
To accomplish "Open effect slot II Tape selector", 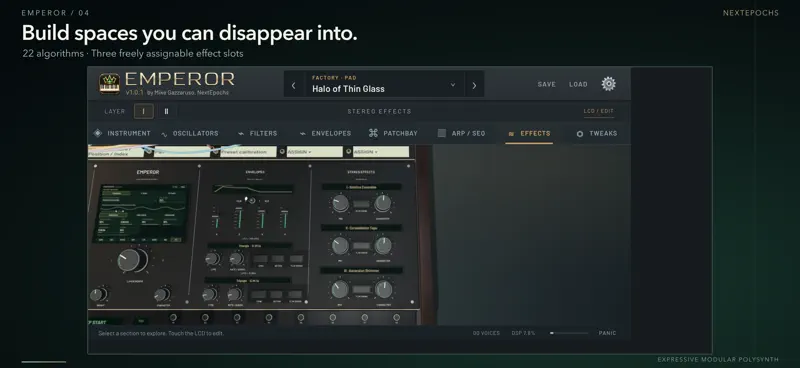I will coord(361,228).
